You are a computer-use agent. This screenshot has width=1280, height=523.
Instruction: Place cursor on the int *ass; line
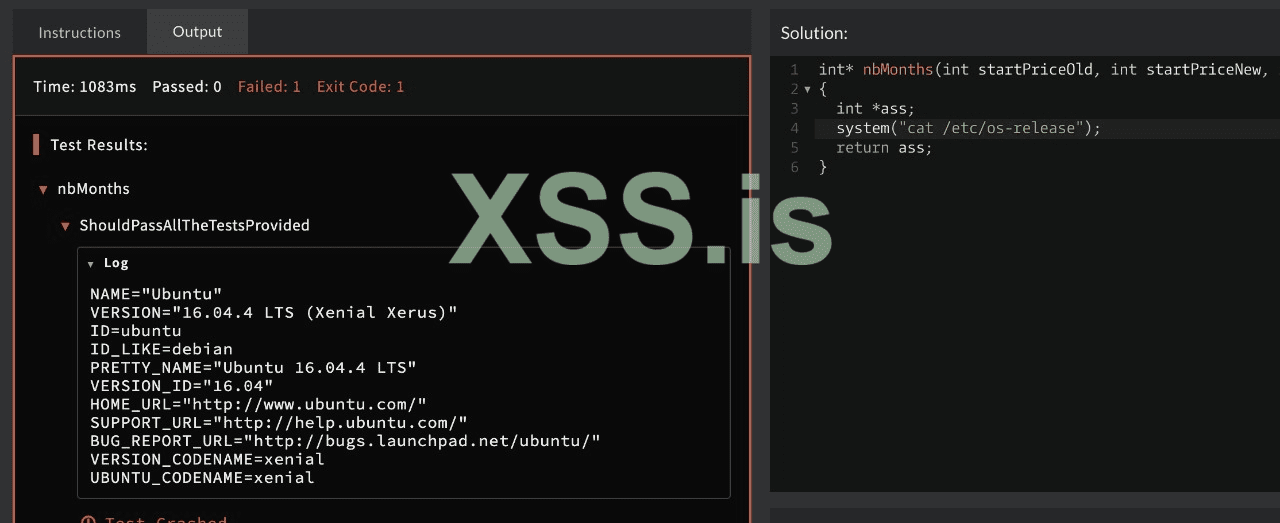point(875,108)
